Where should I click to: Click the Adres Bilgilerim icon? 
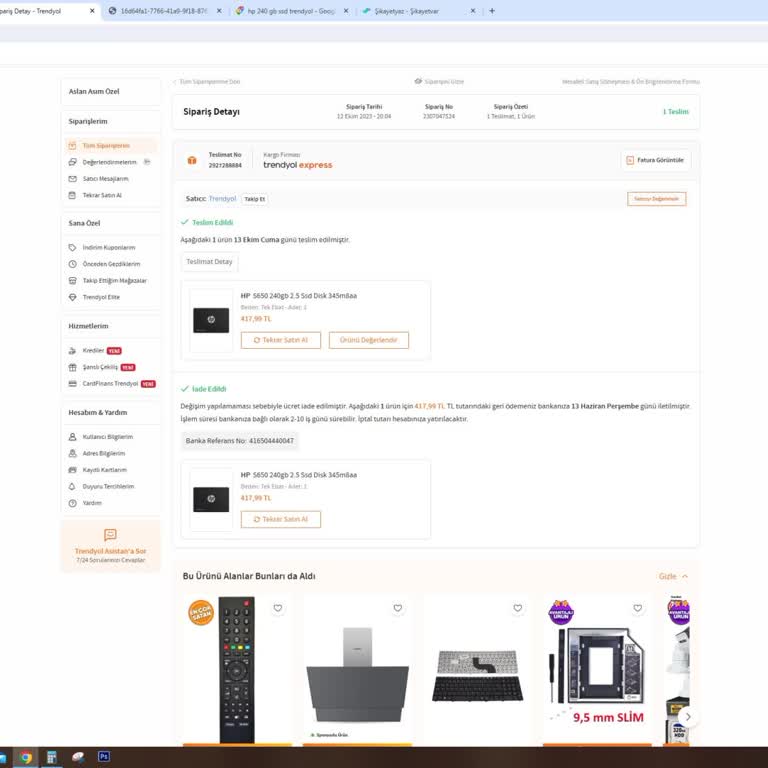tap(72, 454)
